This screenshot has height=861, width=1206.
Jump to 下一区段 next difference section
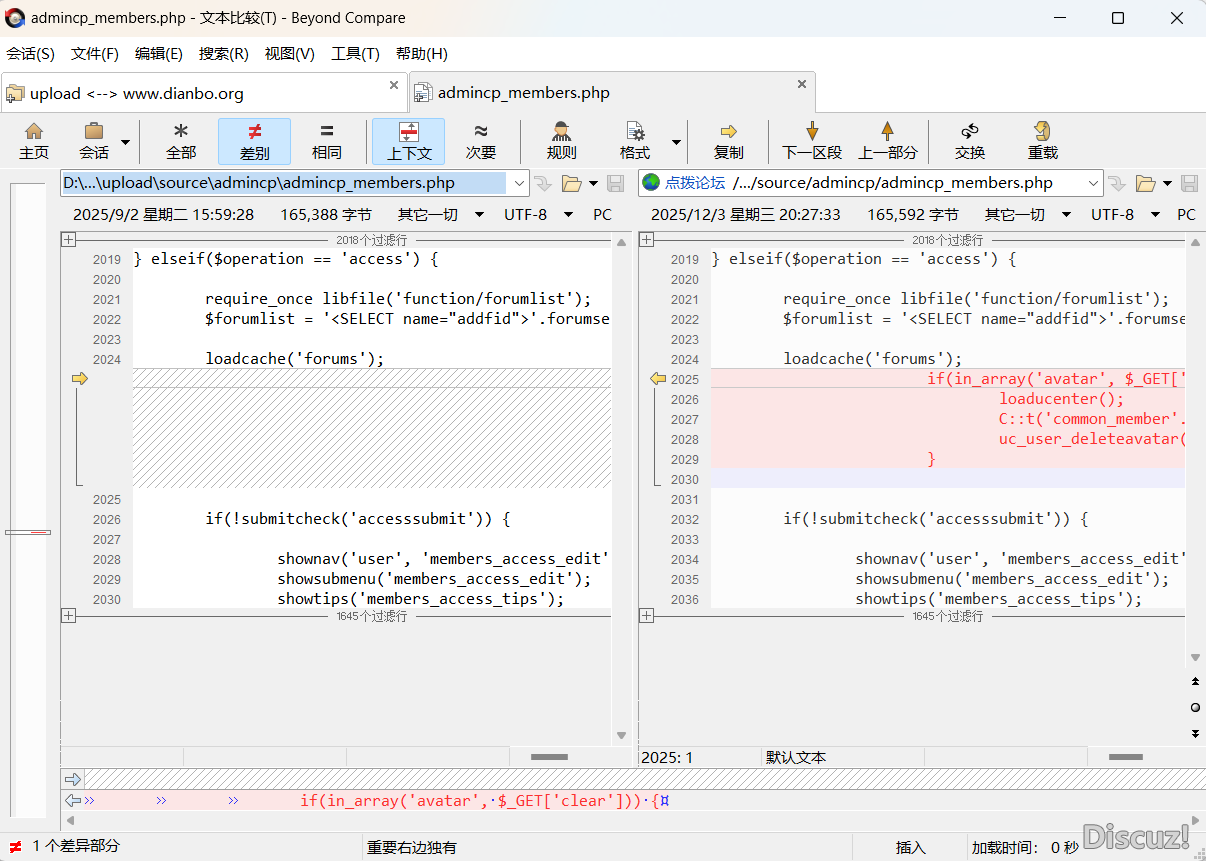point(811,141)
